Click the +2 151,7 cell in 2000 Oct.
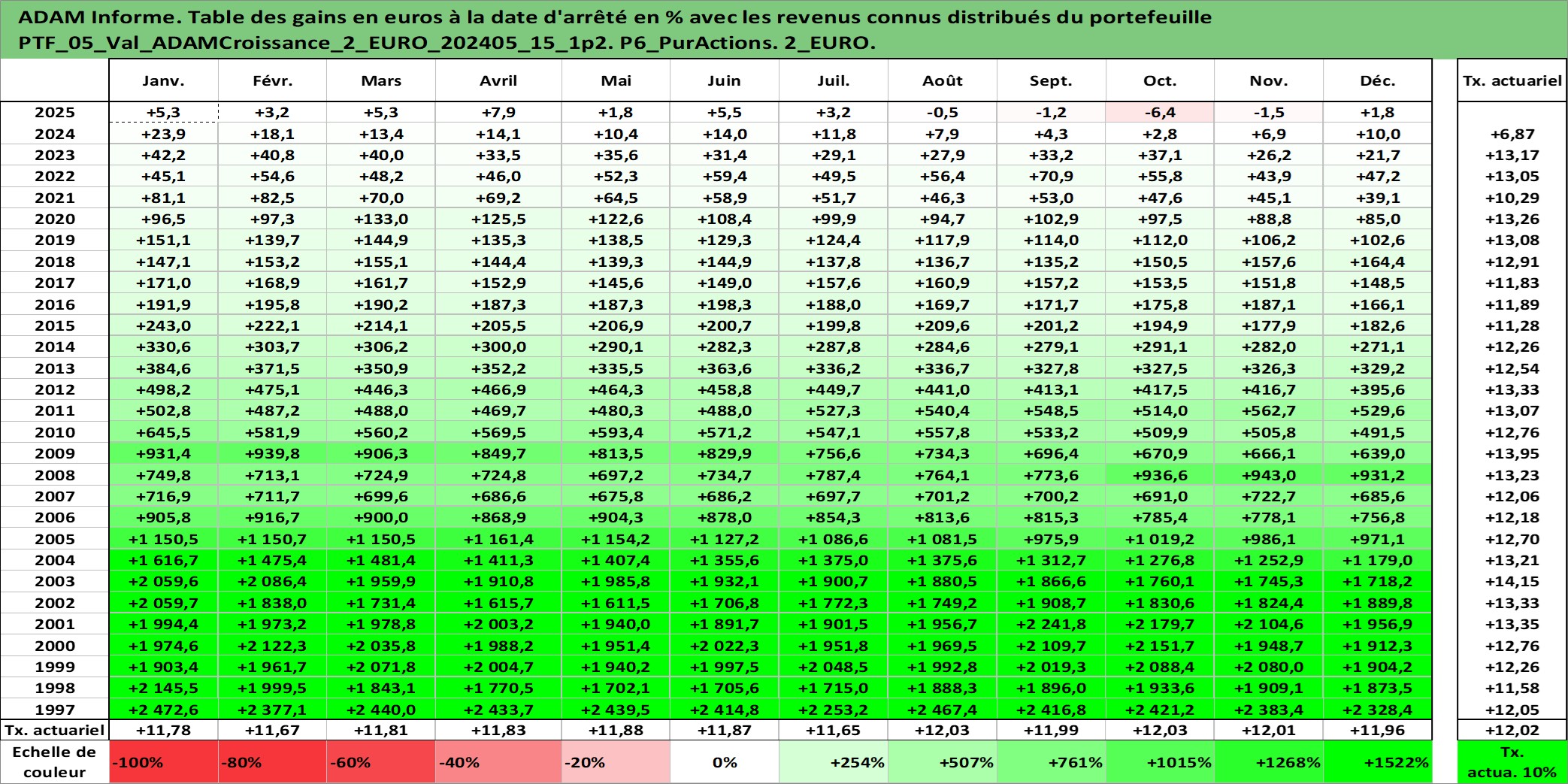1568x784 pixels. 1160,646
